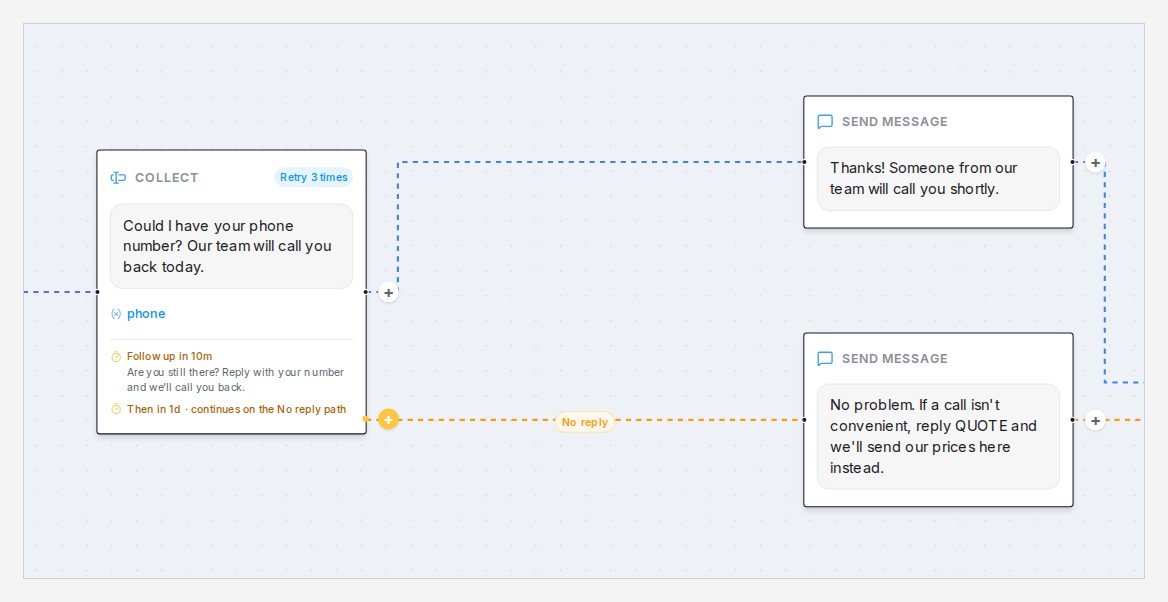Click the Collect node type icon
Screen dimensions: 1168x602
118,177
